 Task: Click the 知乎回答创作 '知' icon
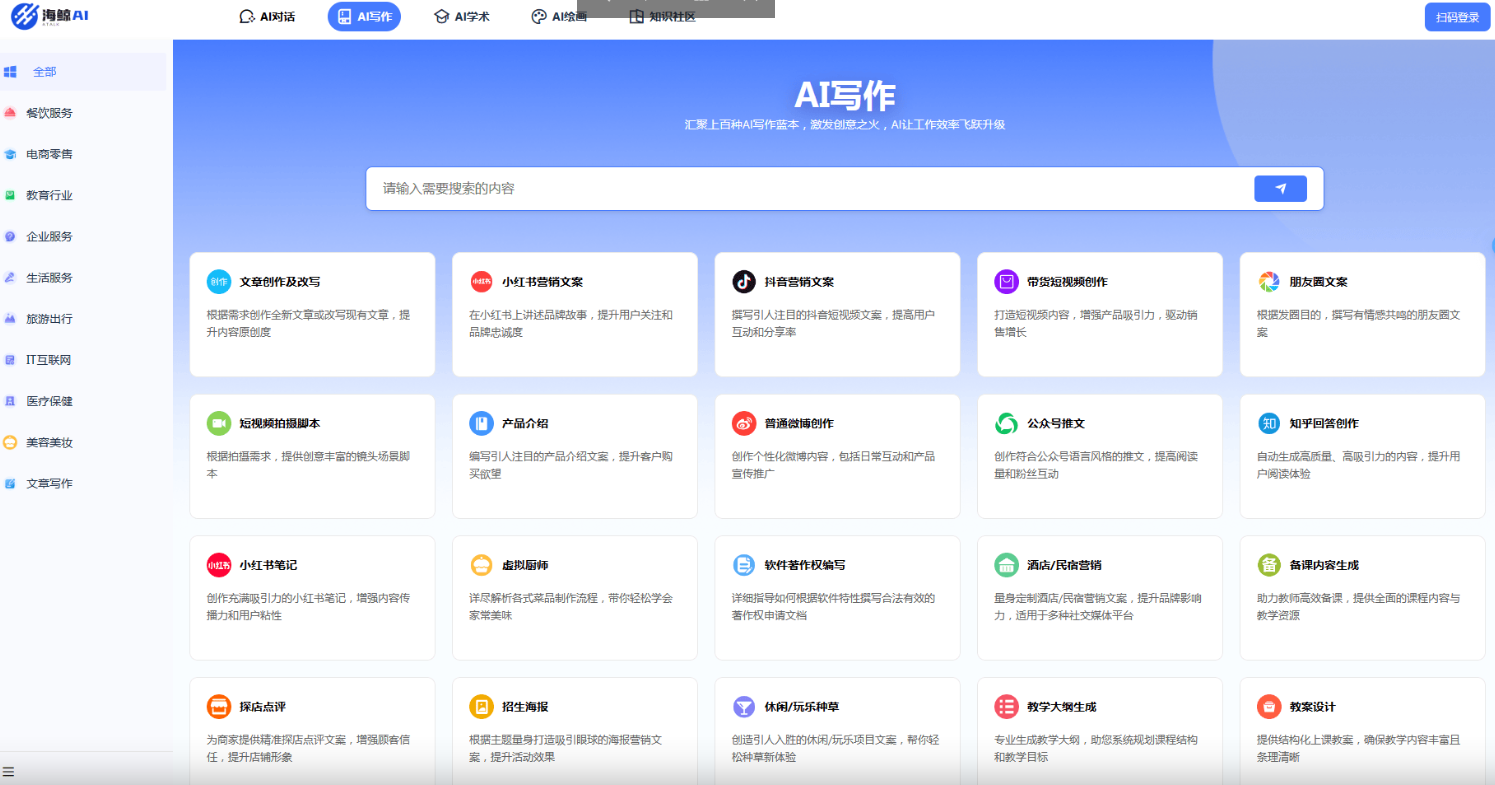click(1269, 423)
